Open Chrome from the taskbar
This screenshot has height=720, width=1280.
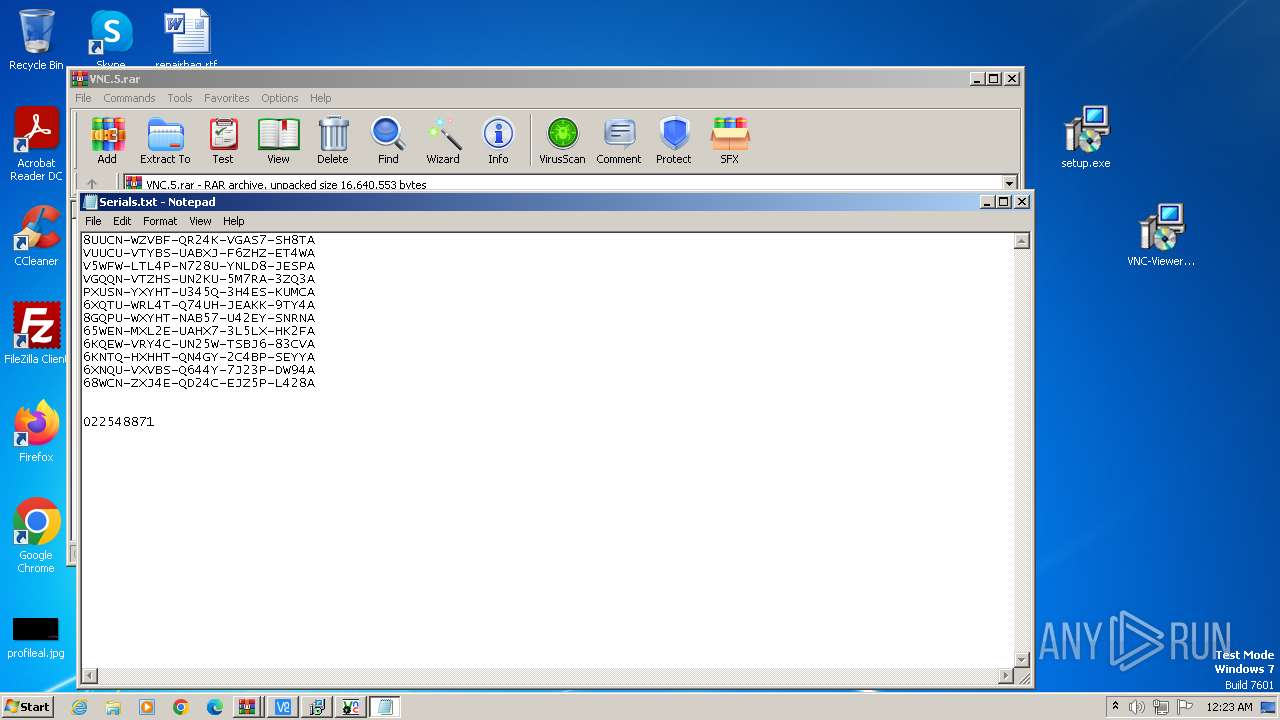click(181, 707)
